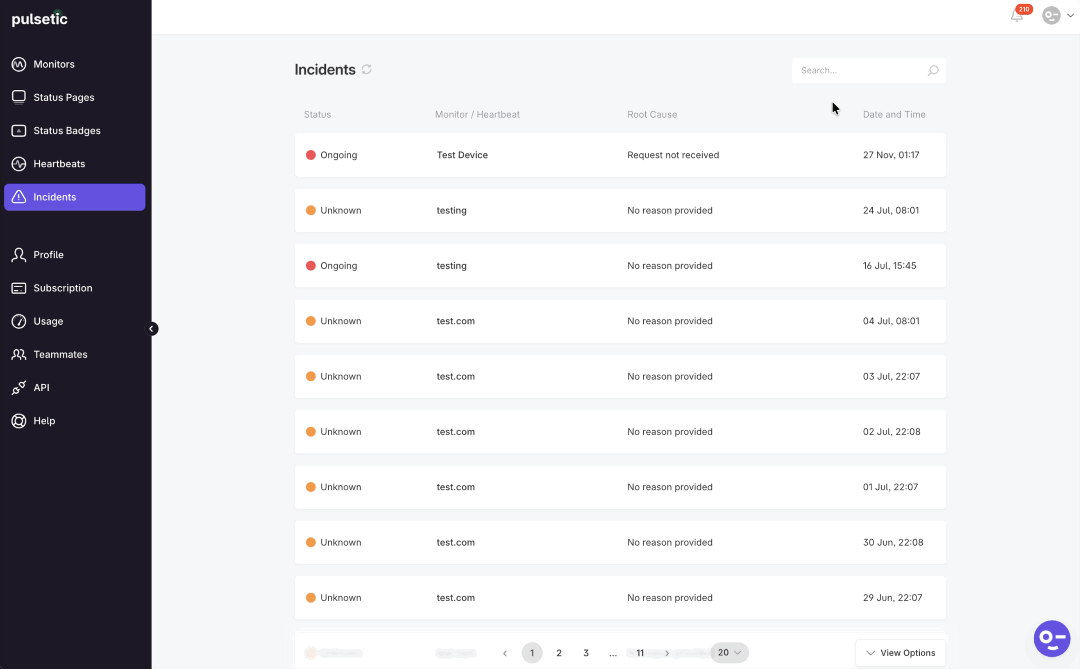Viewport: 1080px width, 669px height.
Task: Jump to pagination page 11
Action: pos(640,652)
